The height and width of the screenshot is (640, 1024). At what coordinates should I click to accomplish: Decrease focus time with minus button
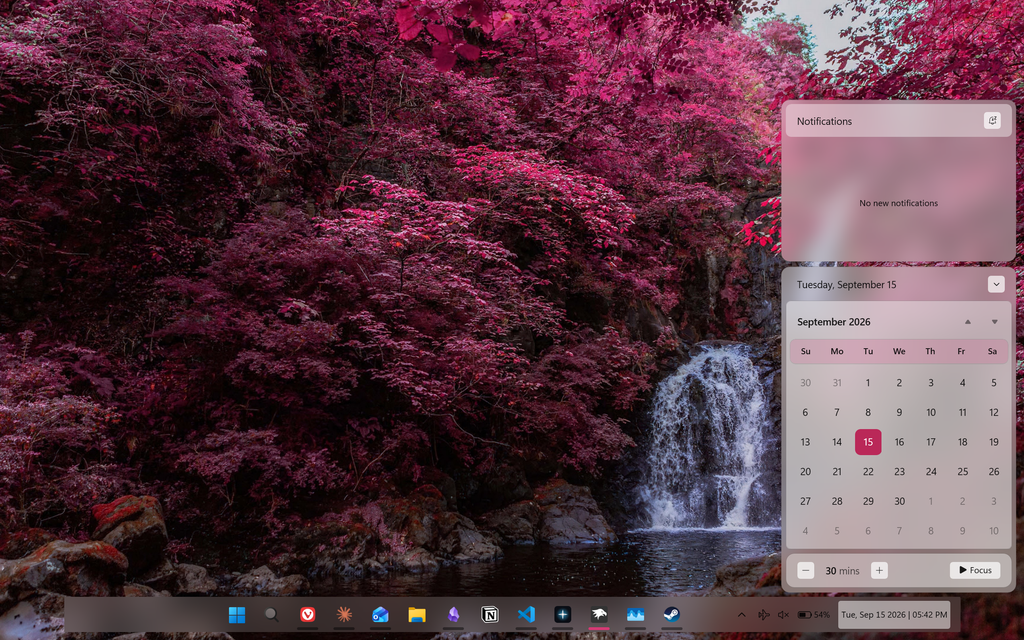pyautogui.click(x=805, y=570)
